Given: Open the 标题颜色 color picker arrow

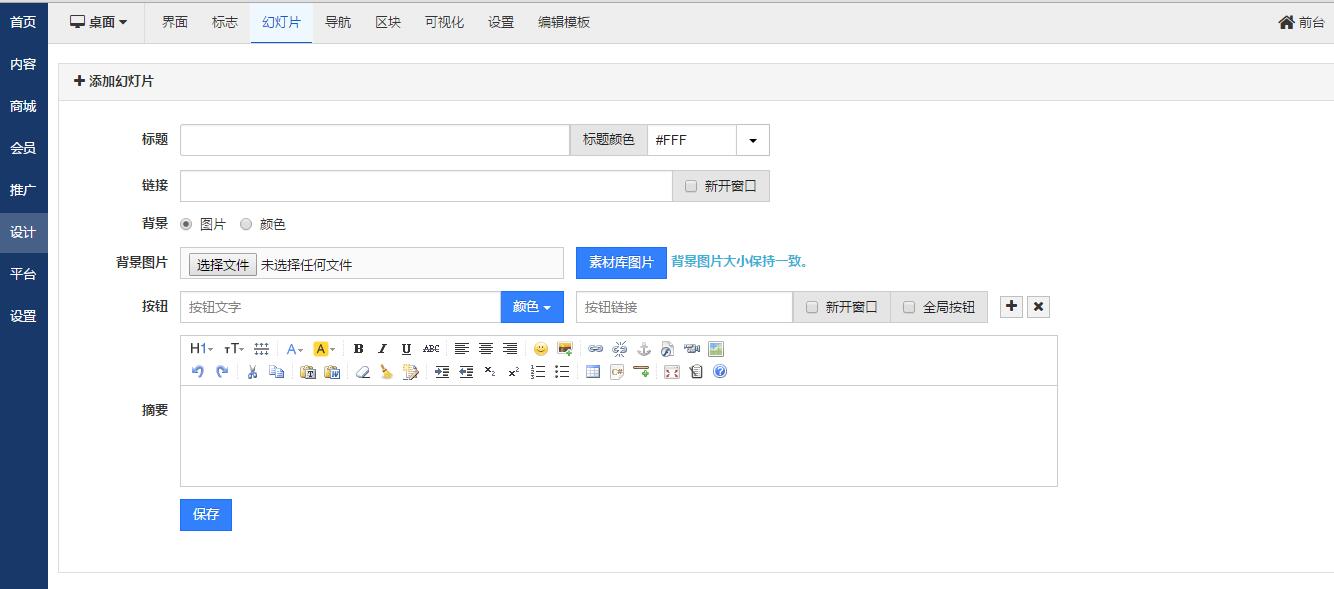Looking at the screenshot, I should pyautogui.click(x=752, y=140).
